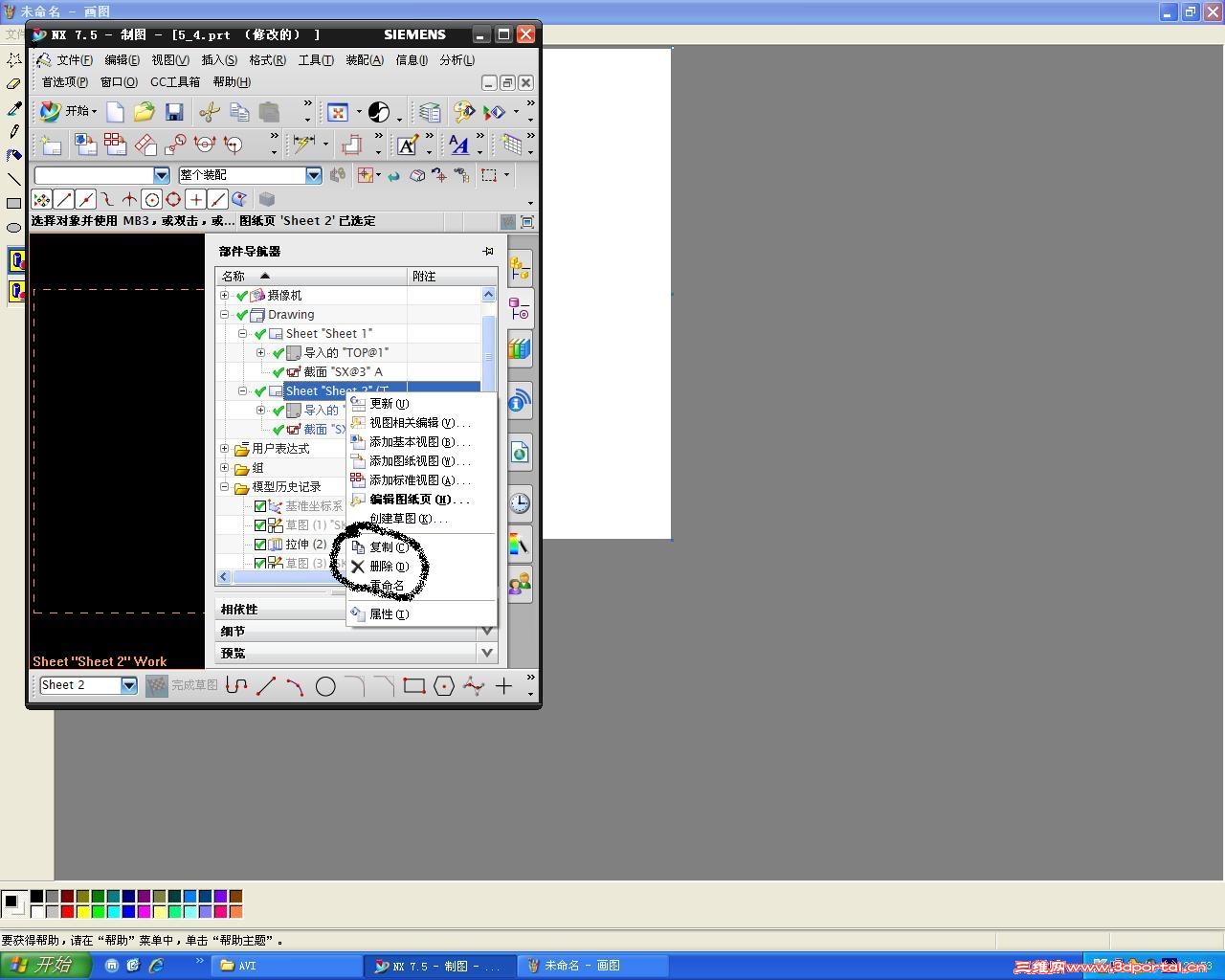Toggle the Intersection snap button
Image resolution: width=1225 pixels, height=980 pixels.
[x=129, y=199]
